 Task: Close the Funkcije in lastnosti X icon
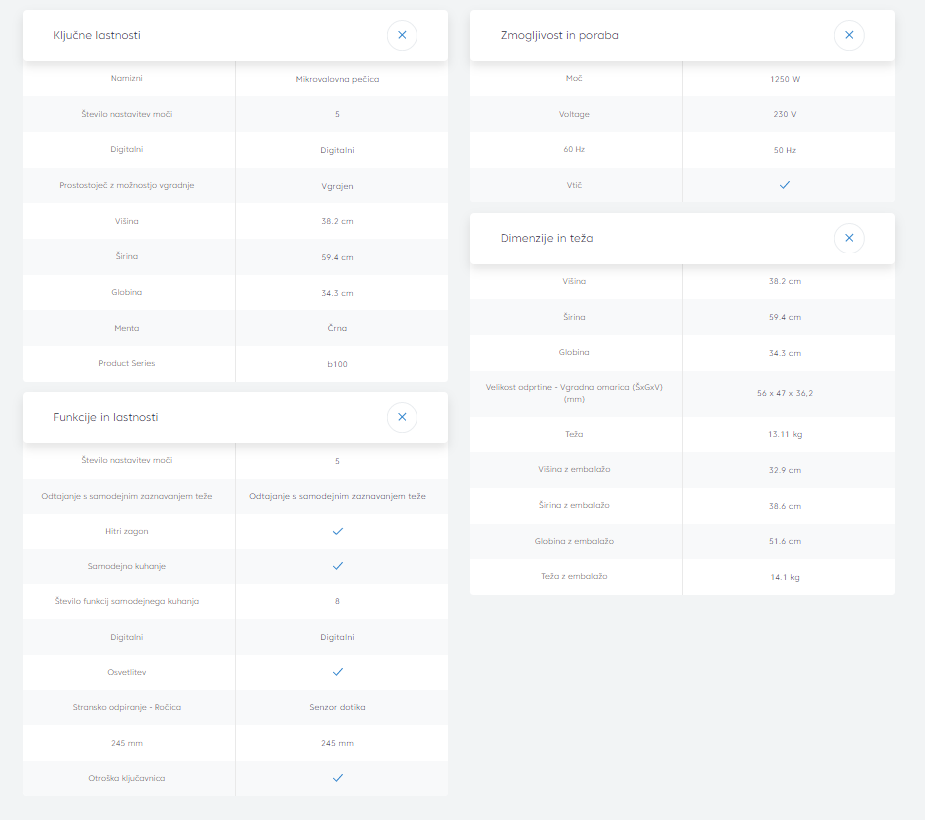point(402,417)
